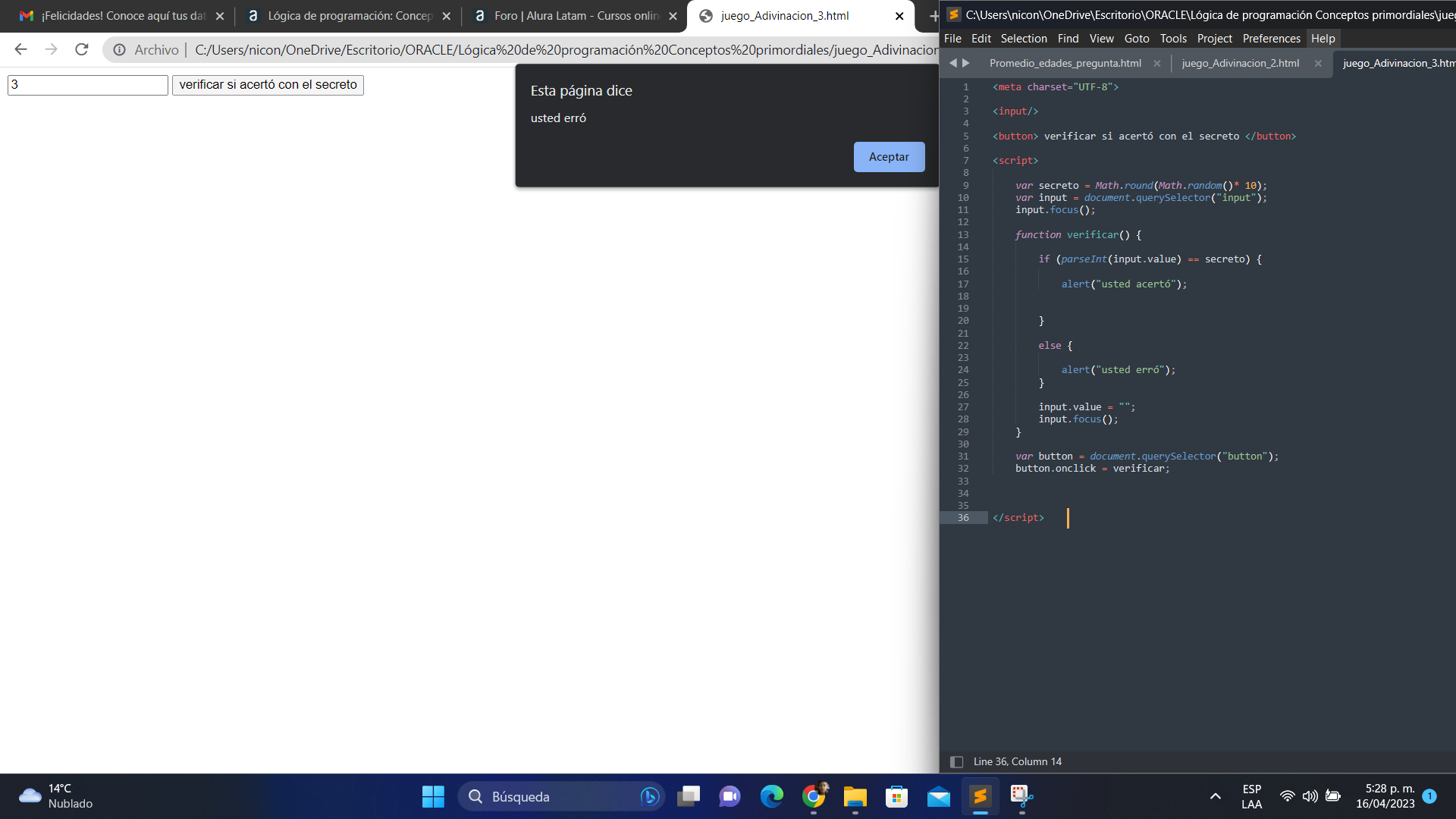The image size is (1456, 819).
Task: Go forward with the browser forward arrow
Action: (51, 50)
